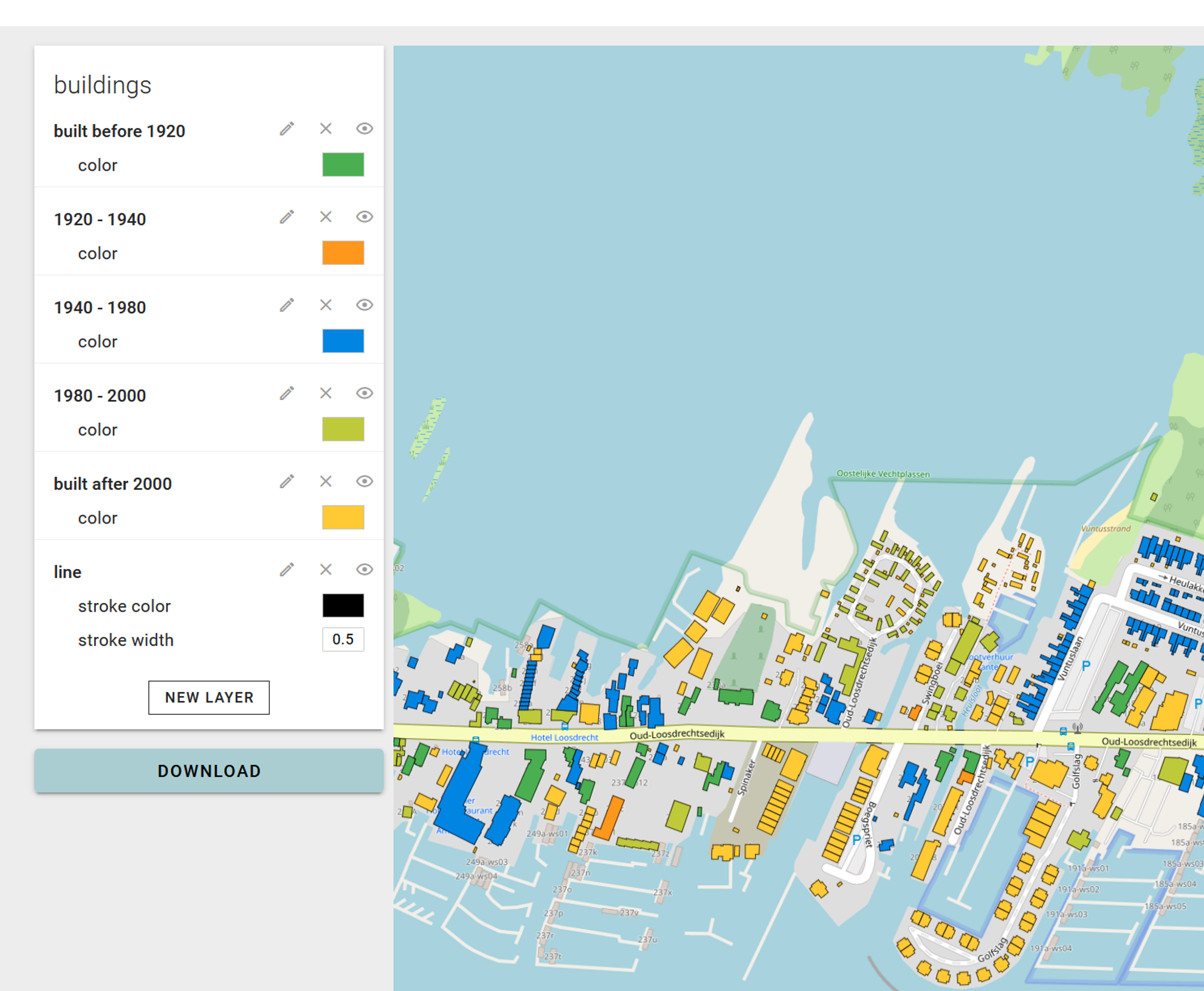Image resolution: width=1204 pixels, height=991 pixels.
Task: Open the black stroke color swatch
Action: [343, 606]
